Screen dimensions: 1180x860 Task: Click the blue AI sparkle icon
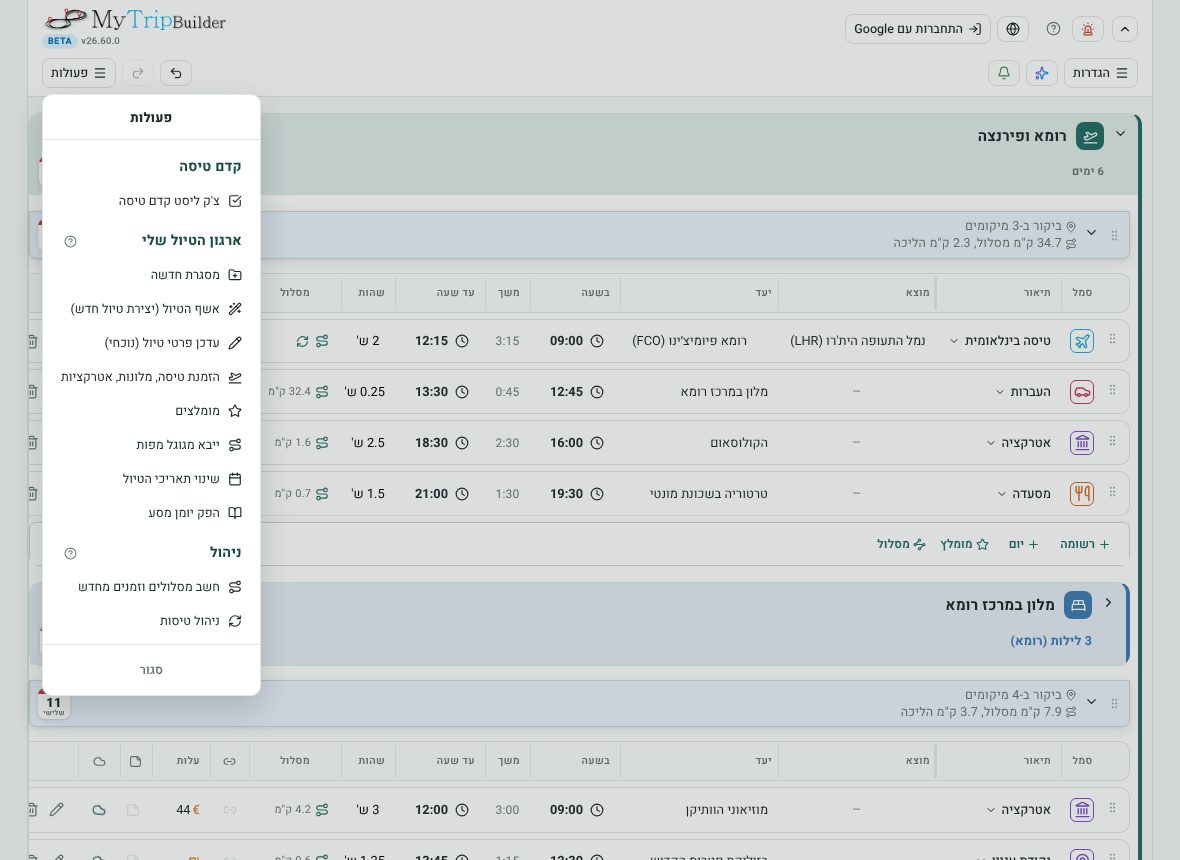click(x=1042, y=73)
